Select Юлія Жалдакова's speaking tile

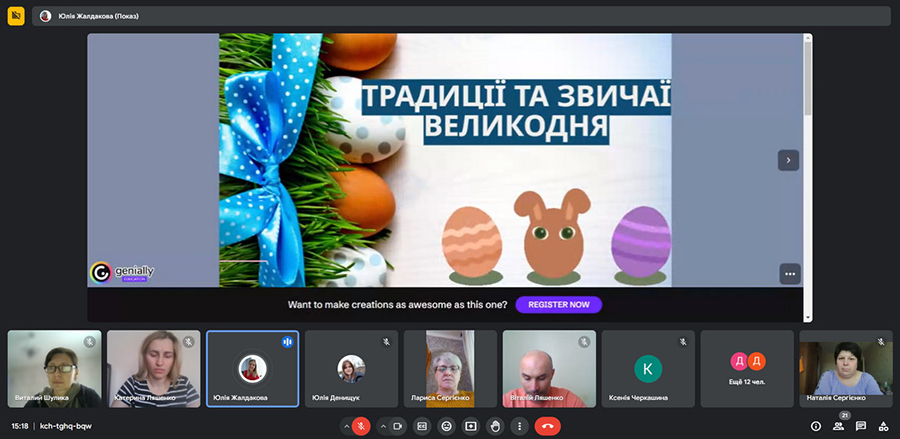[x=253, y=368]
